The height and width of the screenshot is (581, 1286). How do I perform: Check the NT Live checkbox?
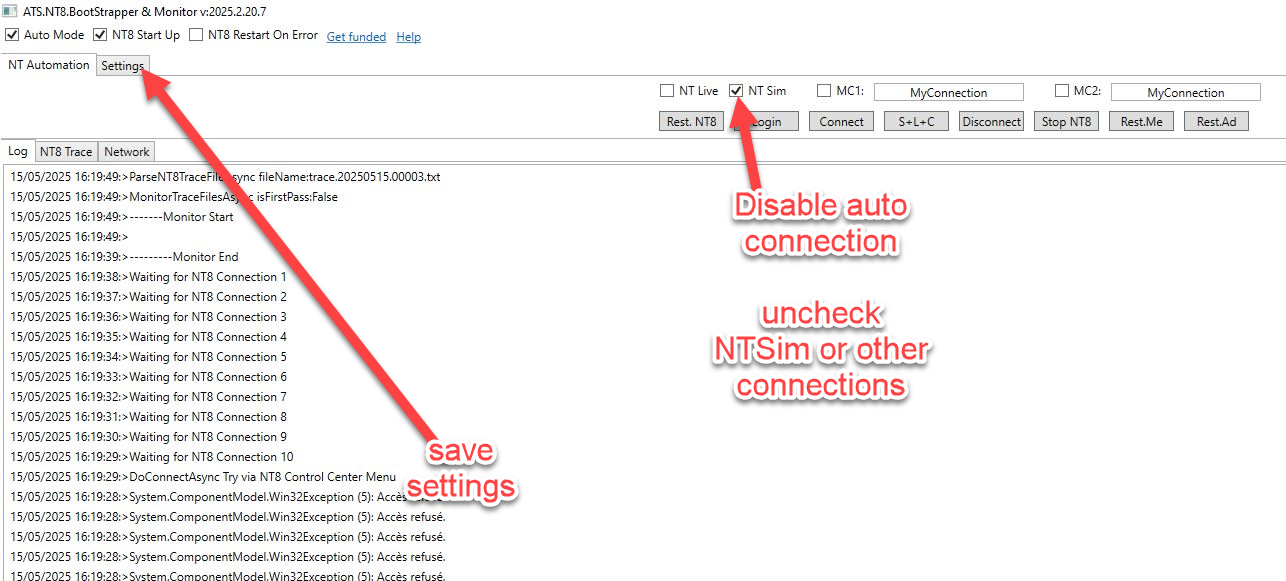click(x=667, y=91)
